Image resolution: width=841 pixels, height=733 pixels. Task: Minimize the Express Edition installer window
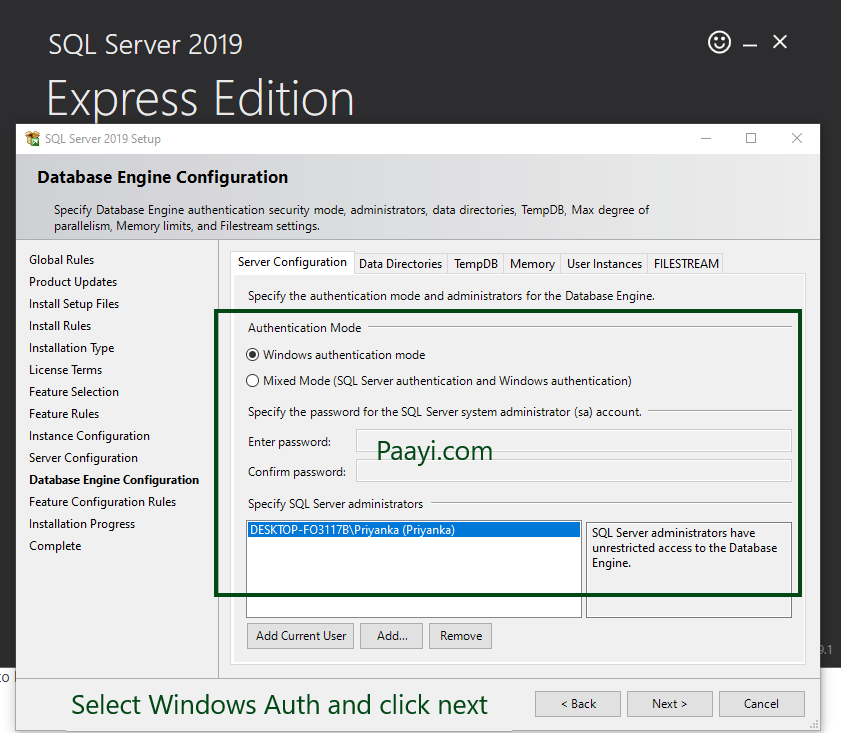pyautogui.click(x=749, y=42)
